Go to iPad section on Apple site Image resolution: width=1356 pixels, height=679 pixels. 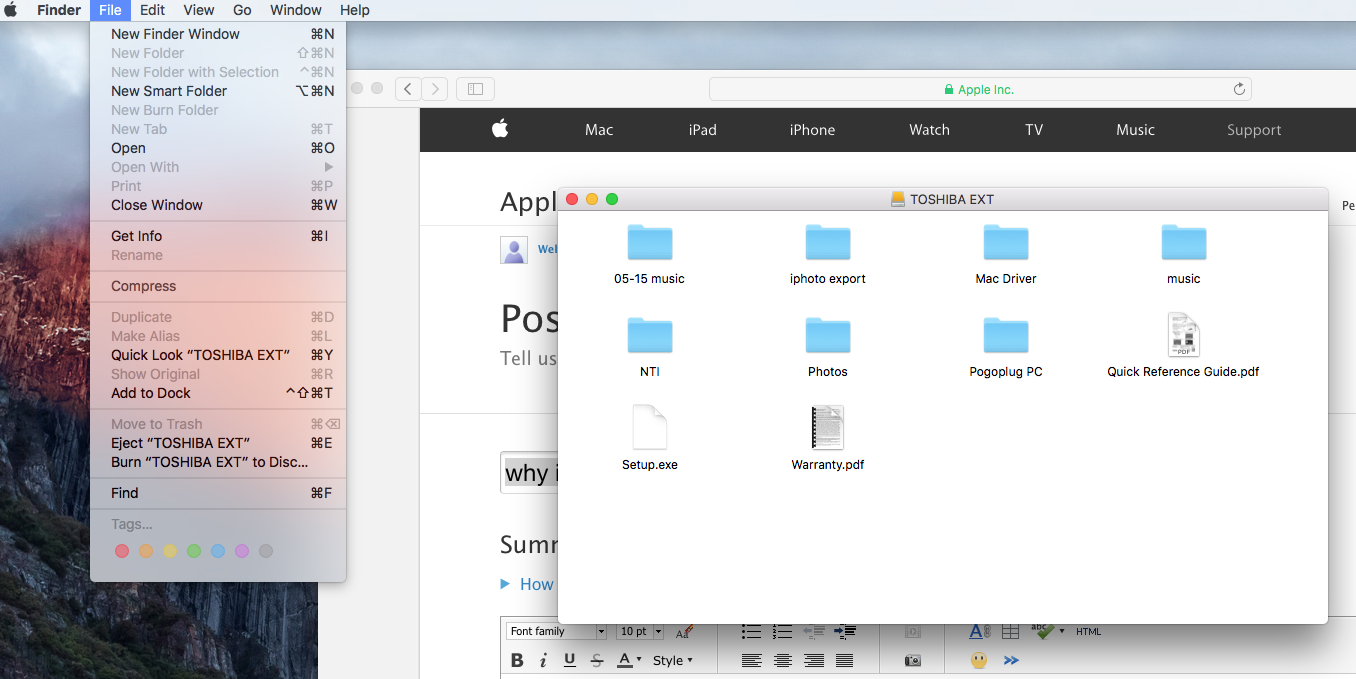click(703, 130)
